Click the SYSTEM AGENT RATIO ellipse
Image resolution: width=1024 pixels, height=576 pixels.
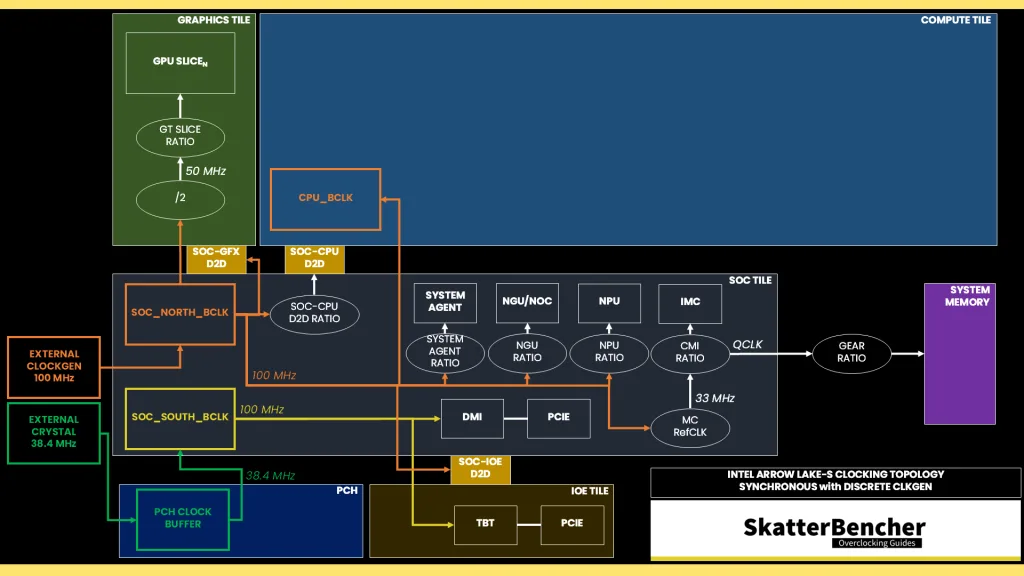tap(445, 353)
